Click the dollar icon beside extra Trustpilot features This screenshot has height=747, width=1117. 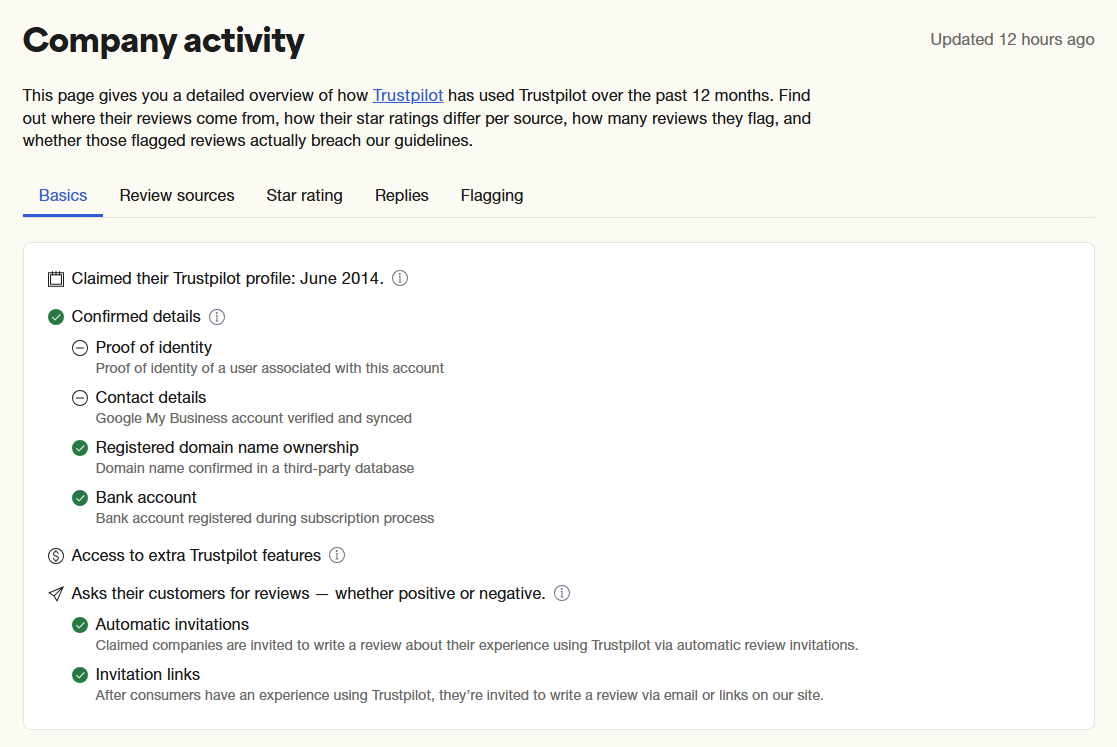56,555
